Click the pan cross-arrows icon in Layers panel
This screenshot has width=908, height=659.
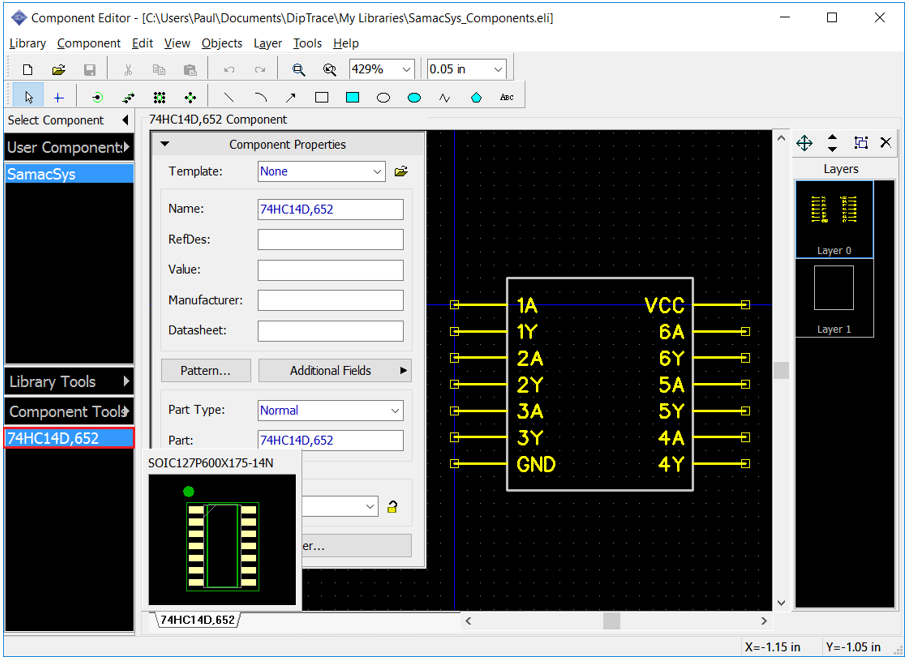pyautogui.click(x=804, y=143)
